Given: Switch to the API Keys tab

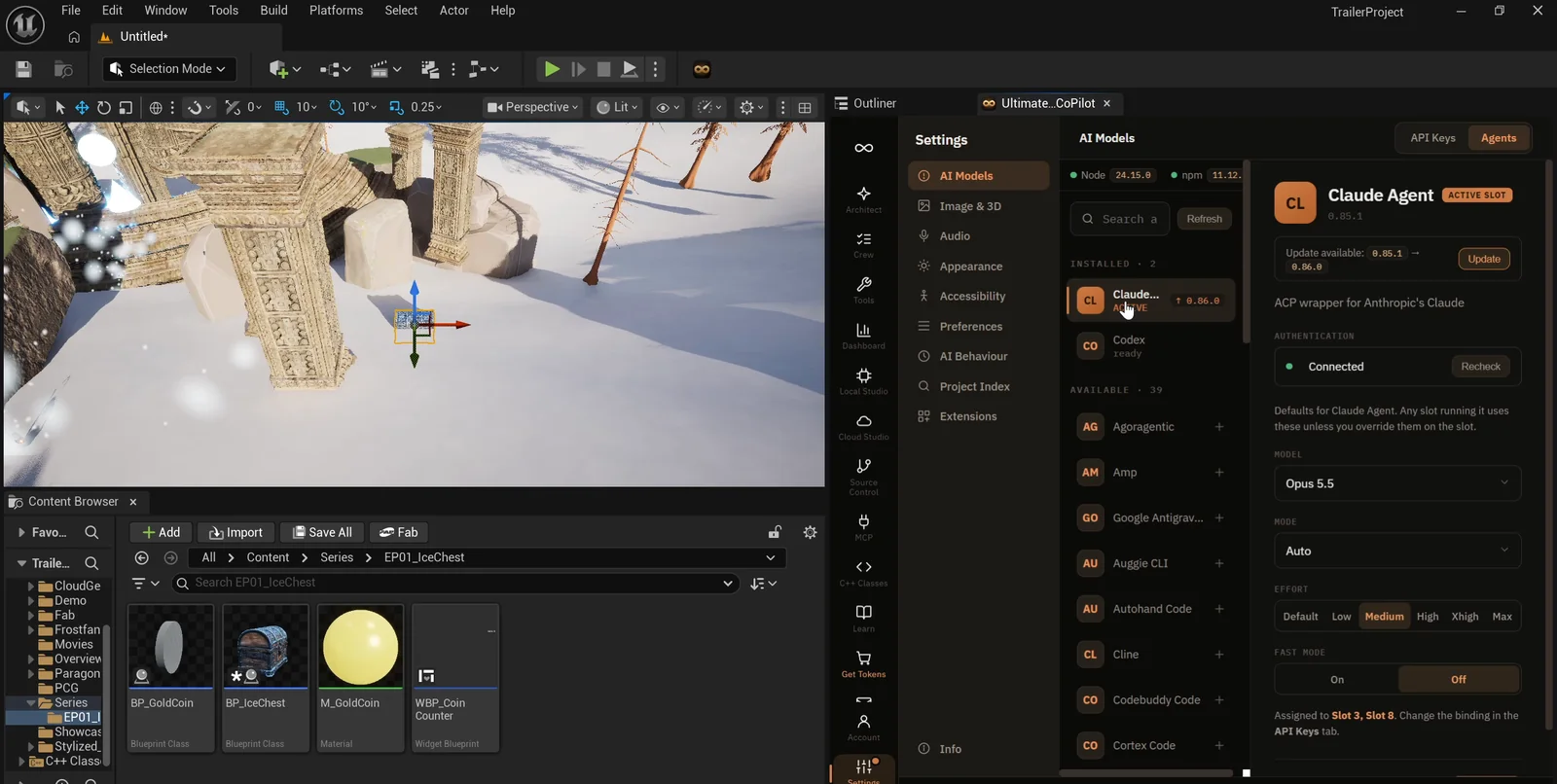Looking at the screenshot, I should 1432,138.
